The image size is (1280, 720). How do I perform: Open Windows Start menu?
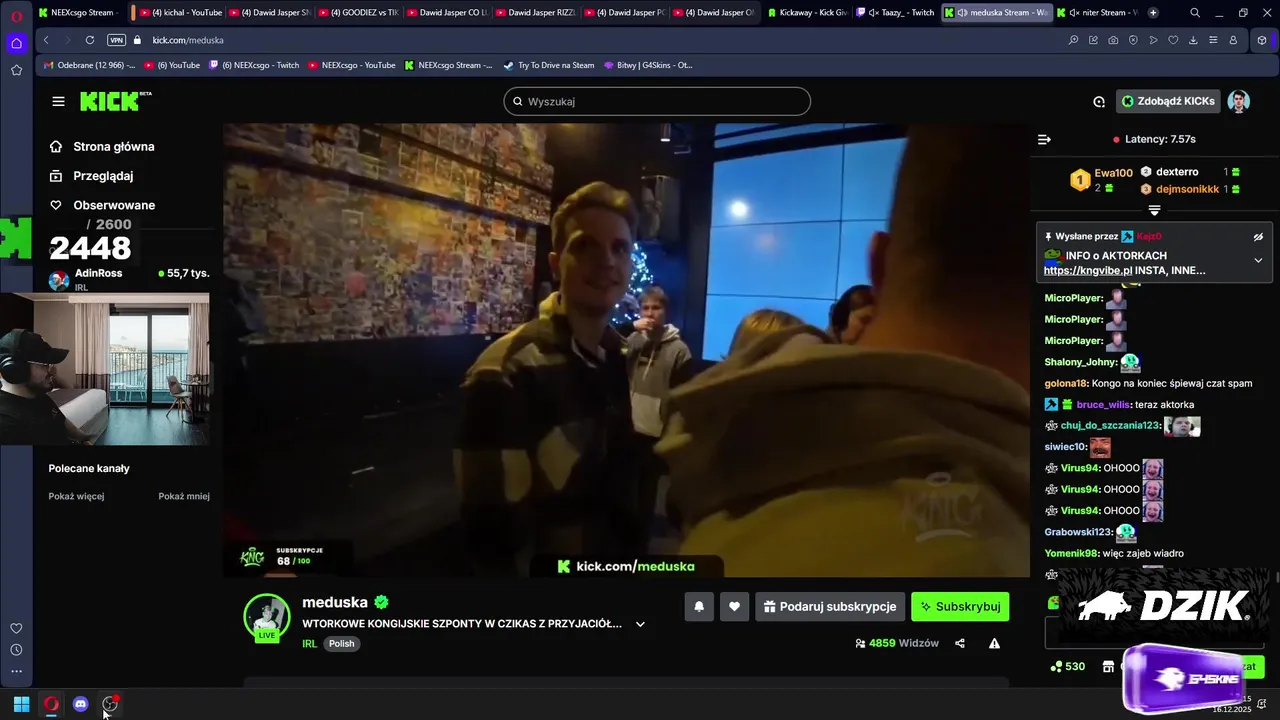tap(21, 704)
